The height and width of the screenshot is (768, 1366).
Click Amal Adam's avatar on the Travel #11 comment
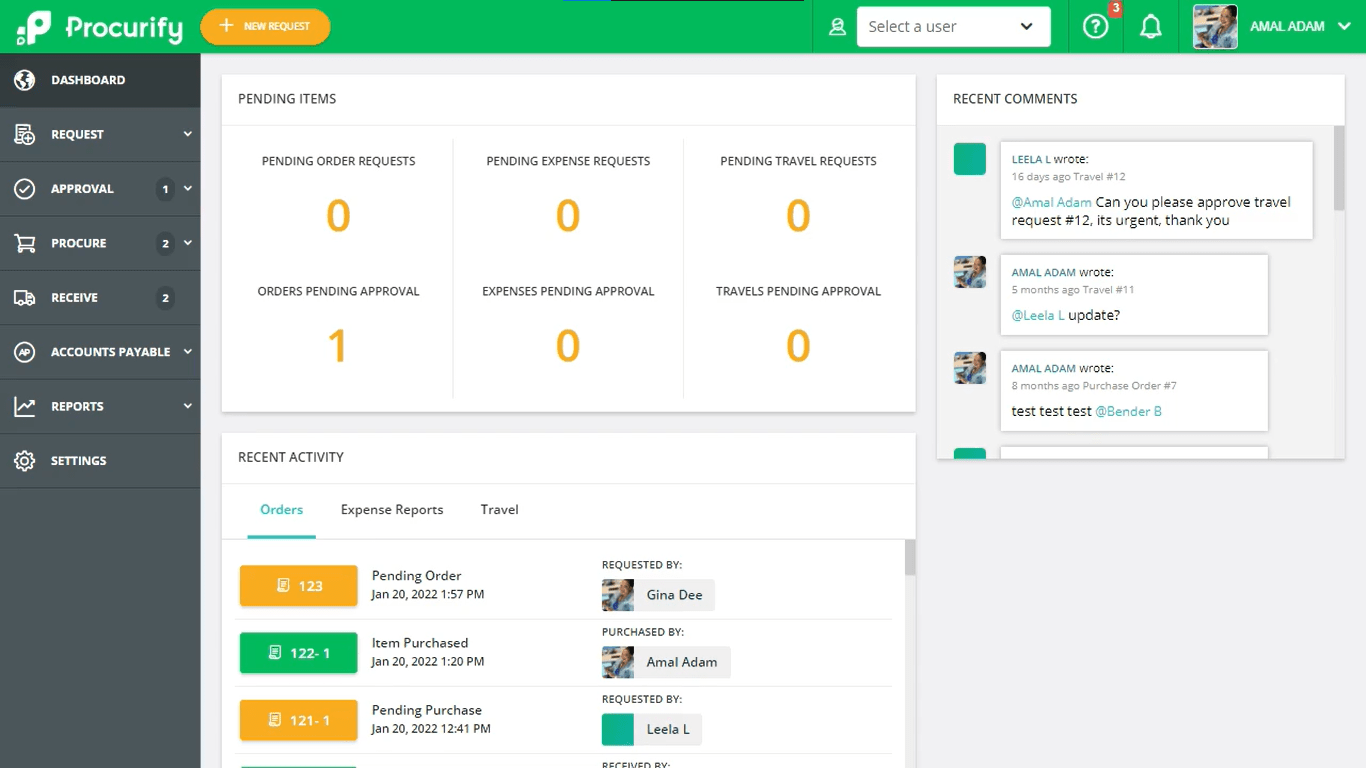point(970,272)
